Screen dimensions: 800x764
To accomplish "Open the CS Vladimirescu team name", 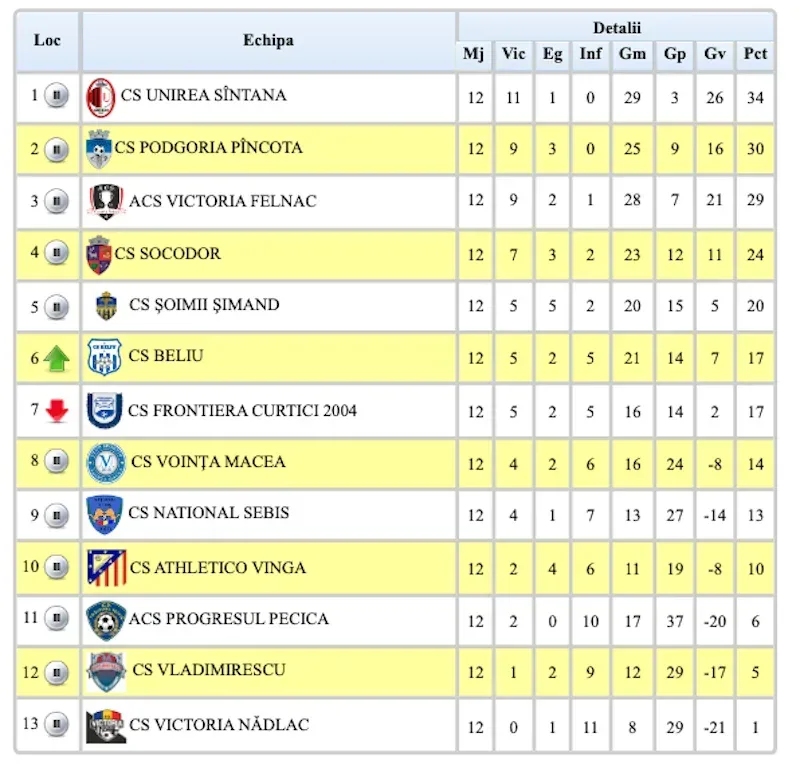I will [209, 670].
